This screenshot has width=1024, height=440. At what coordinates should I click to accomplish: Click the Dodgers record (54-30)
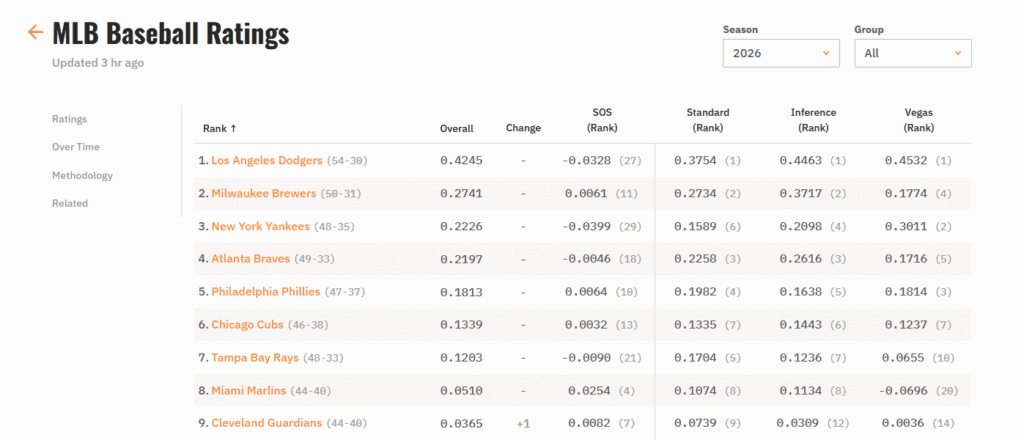(x=348, y=161)
